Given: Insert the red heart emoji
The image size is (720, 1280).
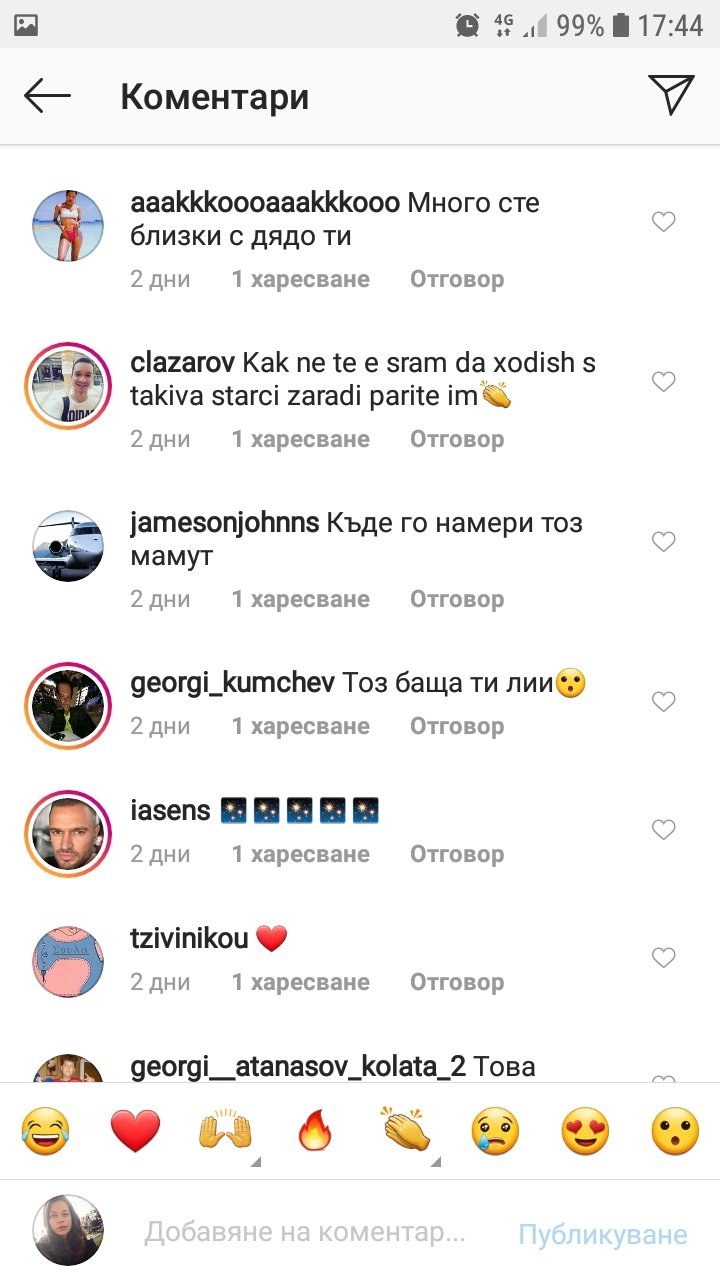Looking at the screenshot, I should pyautogui.click(x=135, y=1133).
